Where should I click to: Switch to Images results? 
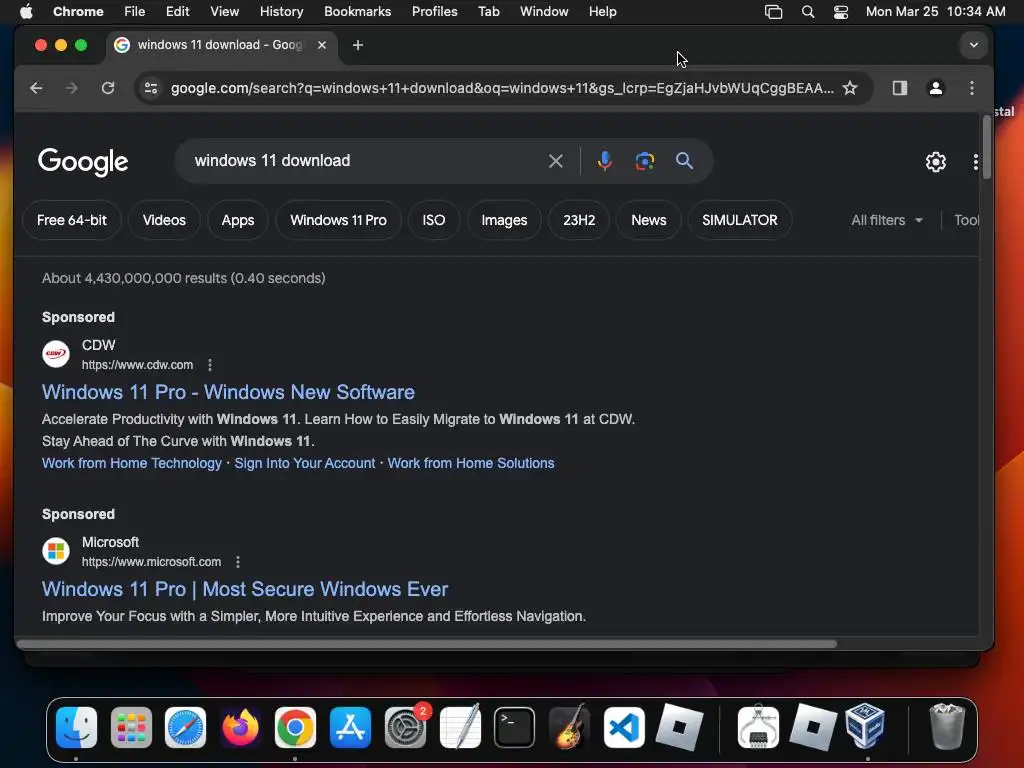pyautogui.click(x=504, y=220)
